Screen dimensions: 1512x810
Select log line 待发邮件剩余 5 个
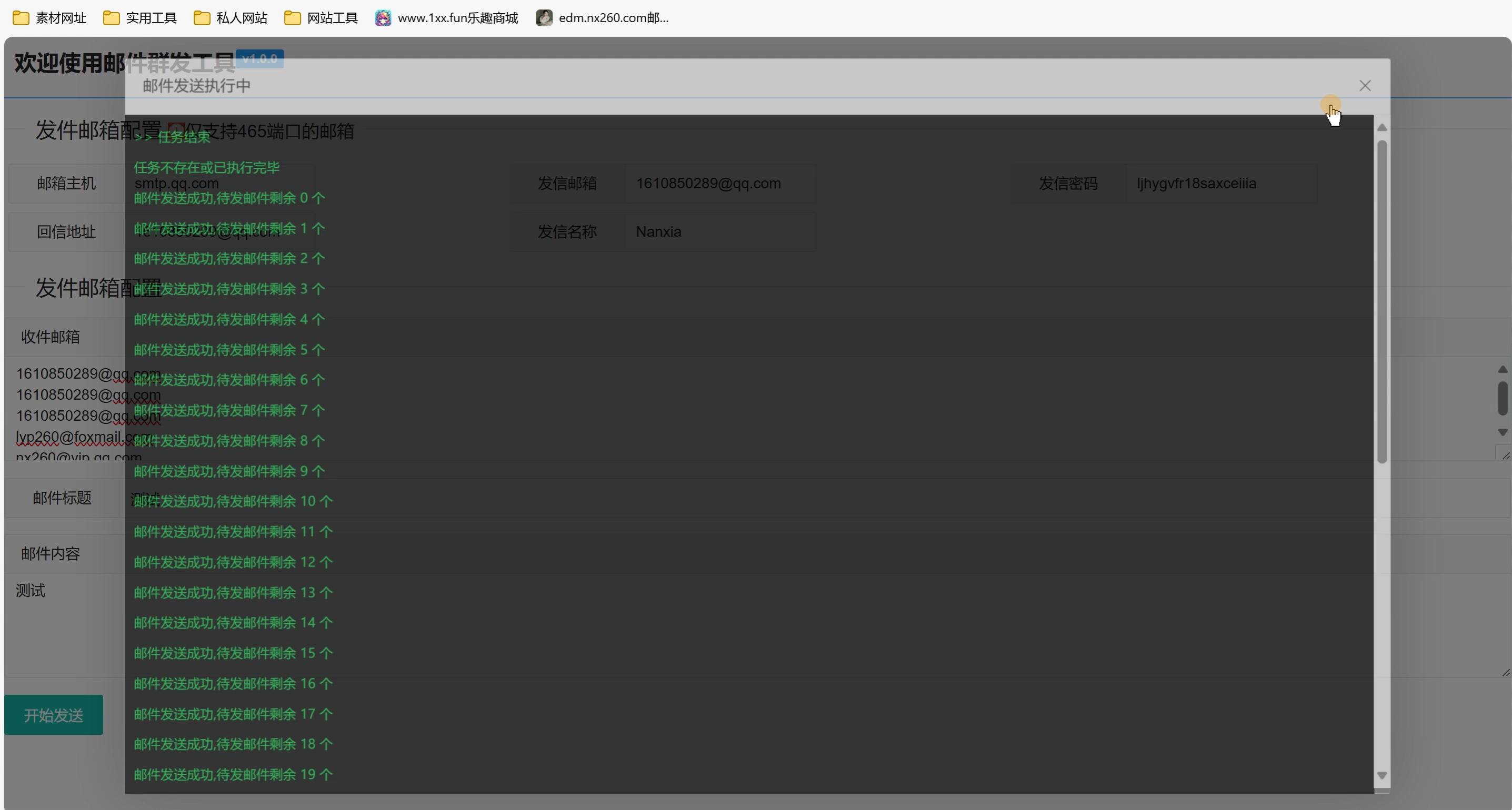pyautogui.click(x=229, y=350)
